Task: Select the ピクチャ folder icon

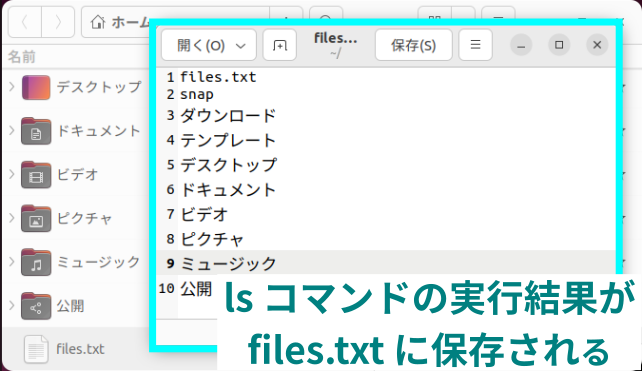Action: (36, 219)
